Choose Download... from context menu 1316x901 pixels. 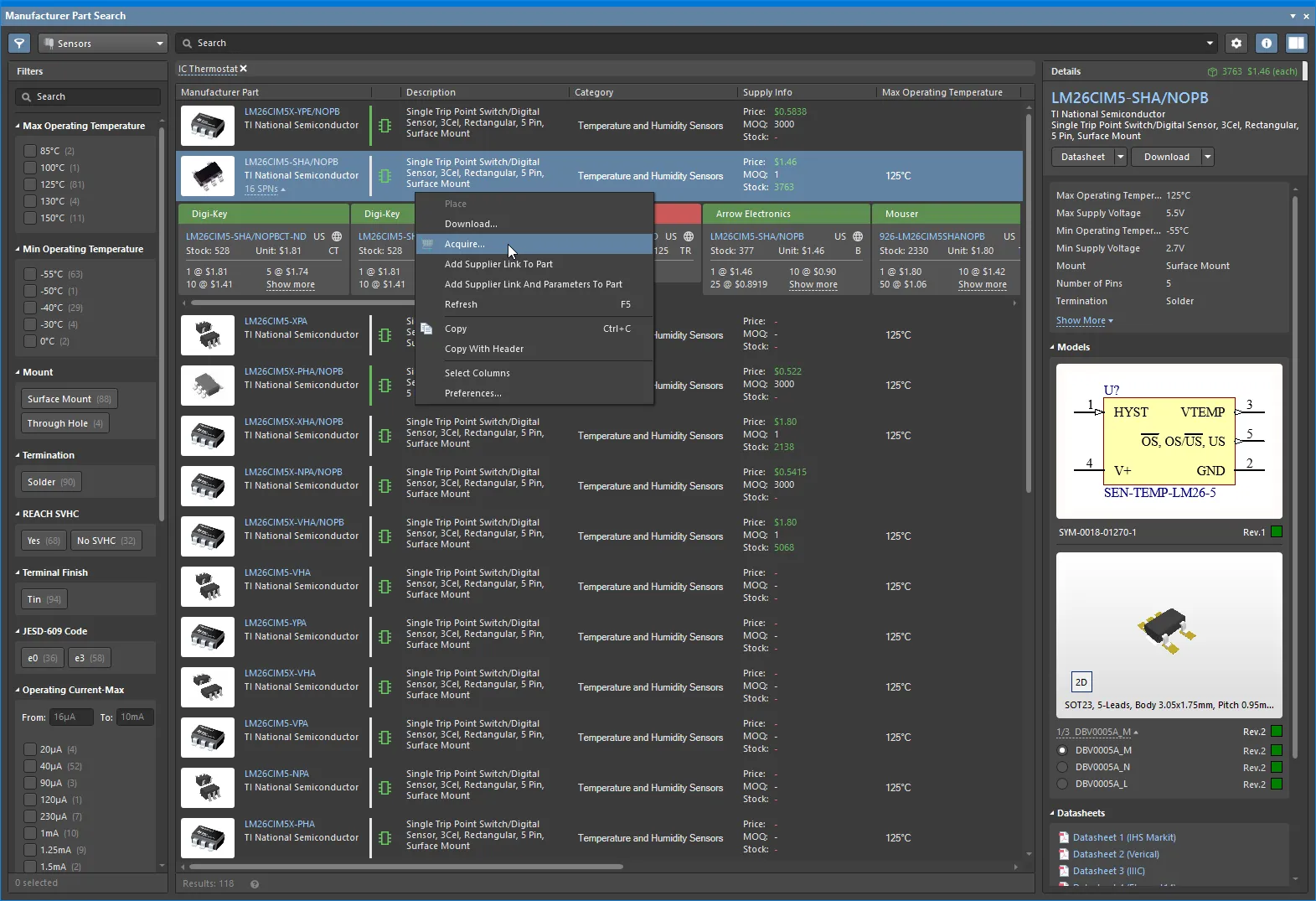(534, 224)
